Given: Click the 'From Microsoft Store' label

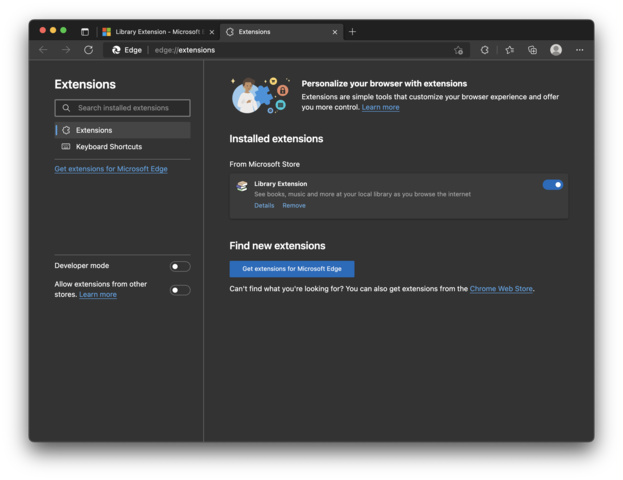Looking at the screenshot, I should tap(265, 164).
